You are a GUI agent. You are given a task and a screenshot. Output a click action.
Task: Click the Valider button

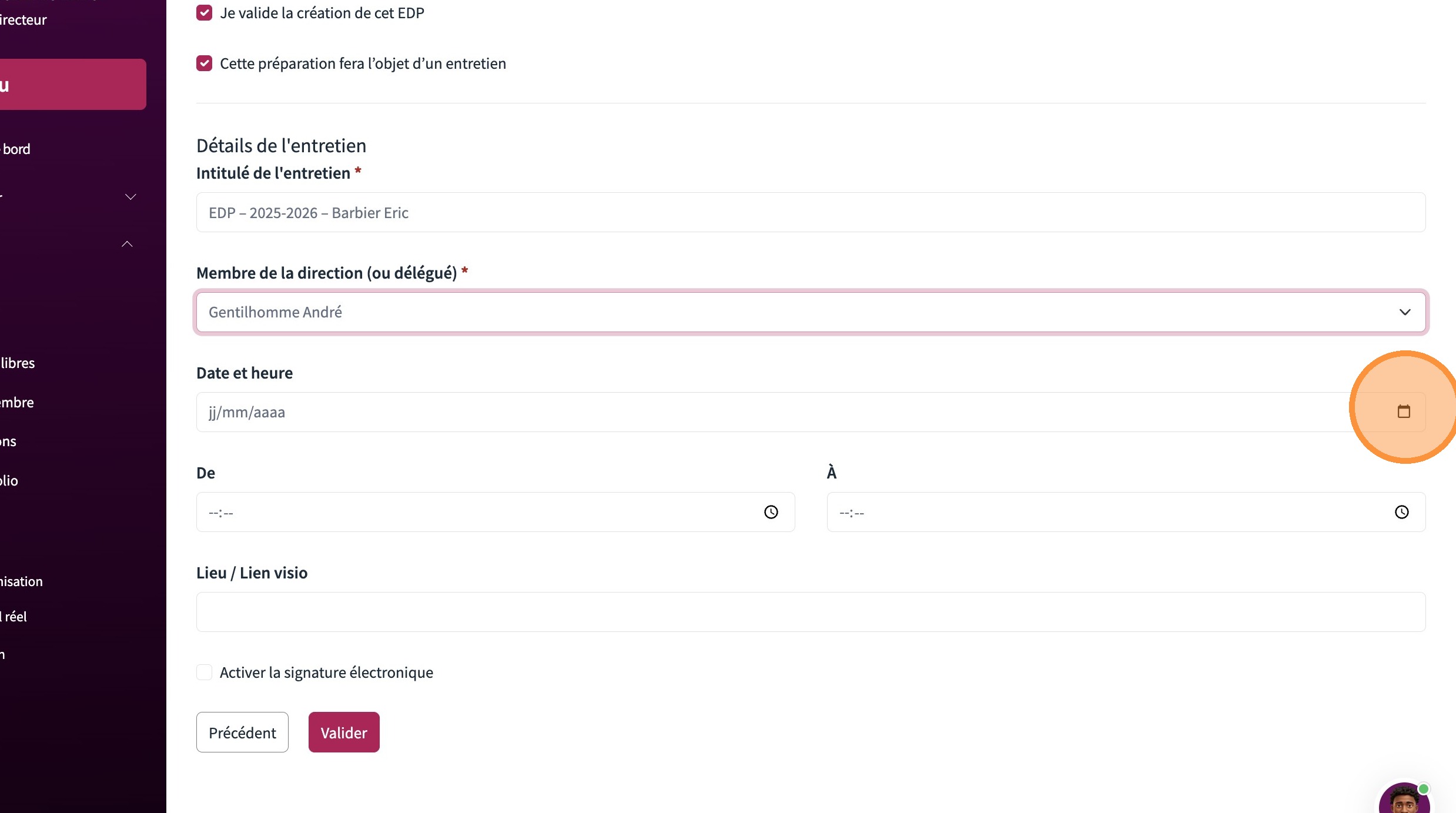[x=344, y=732]
